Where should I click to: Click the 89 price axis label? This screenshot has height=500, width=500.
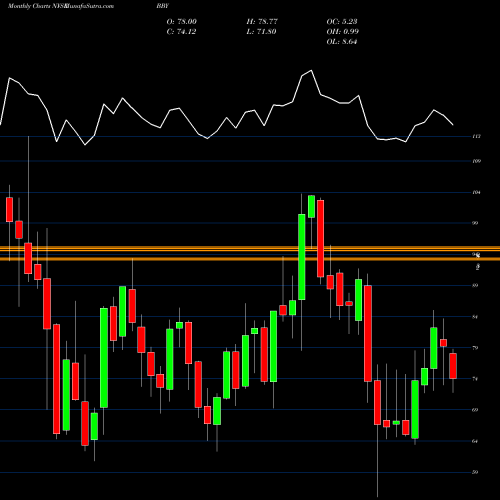[475, 285]
